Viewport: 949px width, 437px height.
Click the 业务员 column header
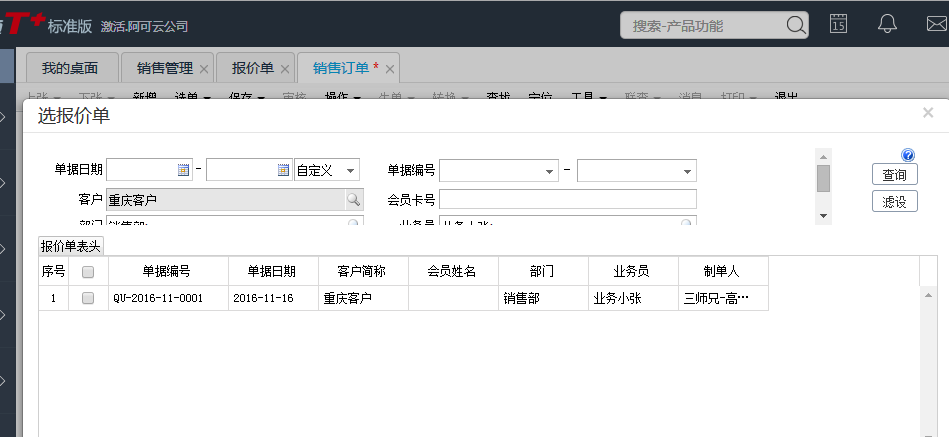[x=634, y=271]
